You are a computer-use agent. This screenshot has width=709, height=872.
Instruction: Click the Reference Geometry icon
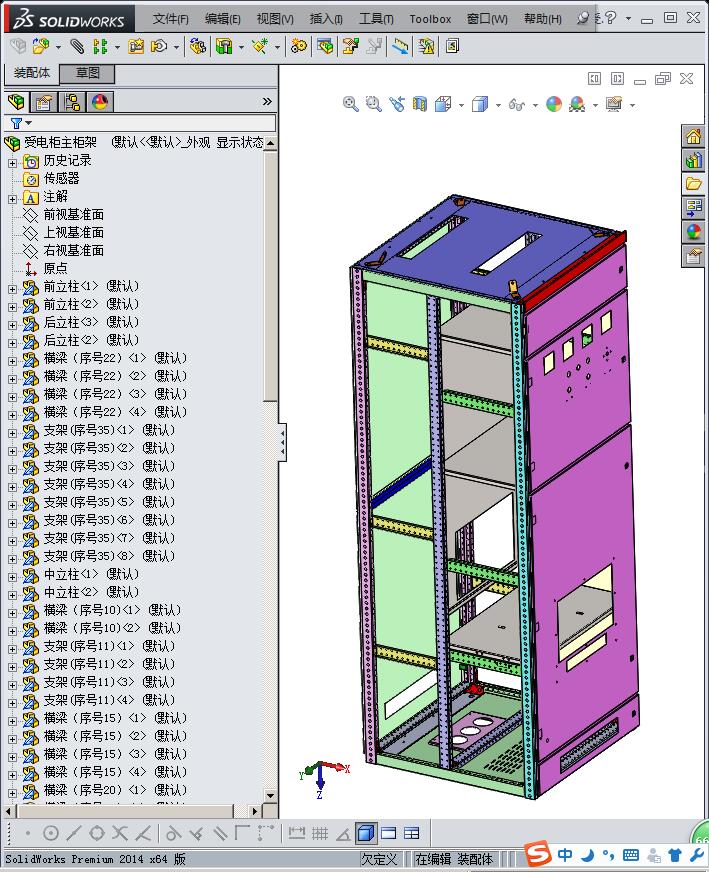[x=260, y=46]
